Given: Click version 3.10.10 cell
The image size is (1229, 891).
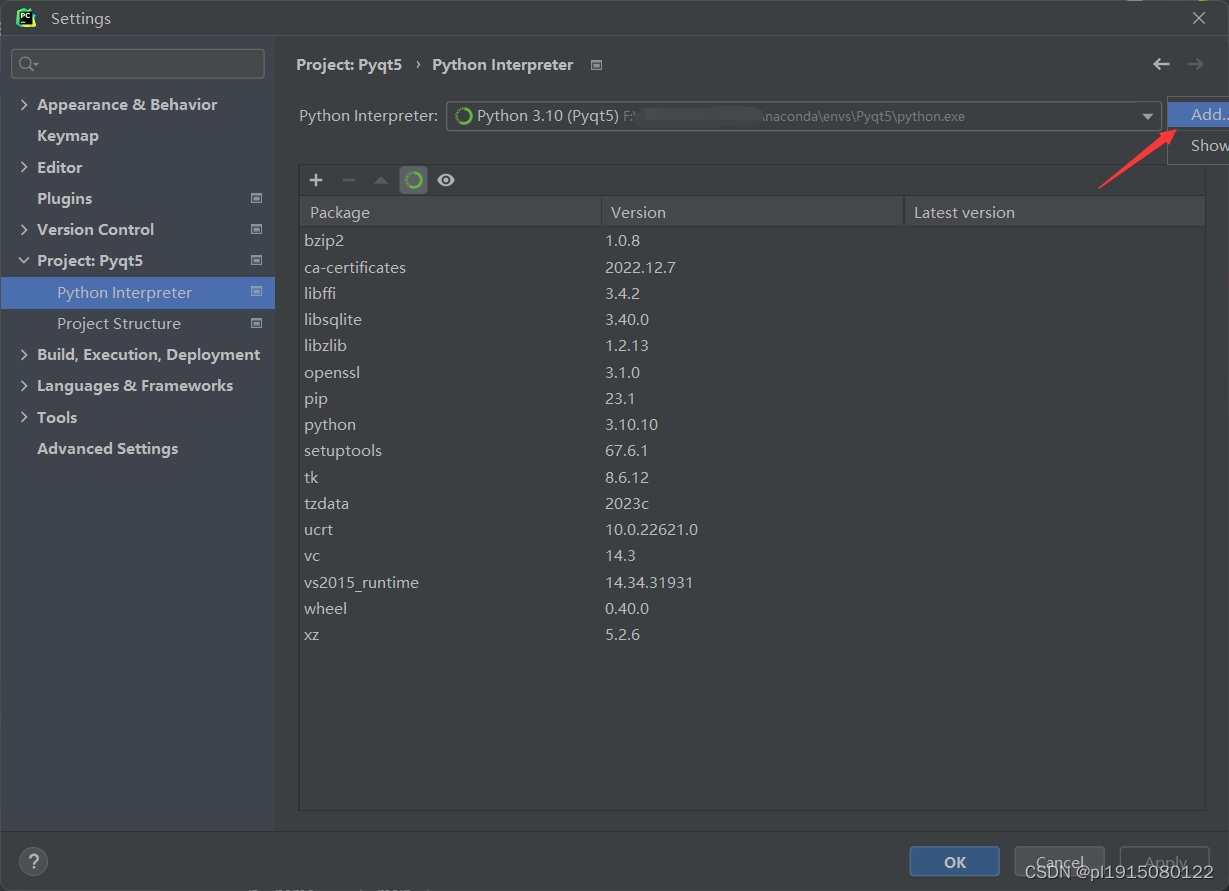Looking at the screenshot, I should coord(631,424).
